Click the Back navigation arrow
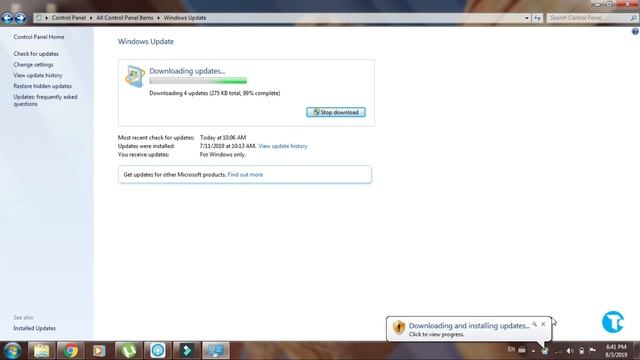640x360 pixels. coord(7,18)
